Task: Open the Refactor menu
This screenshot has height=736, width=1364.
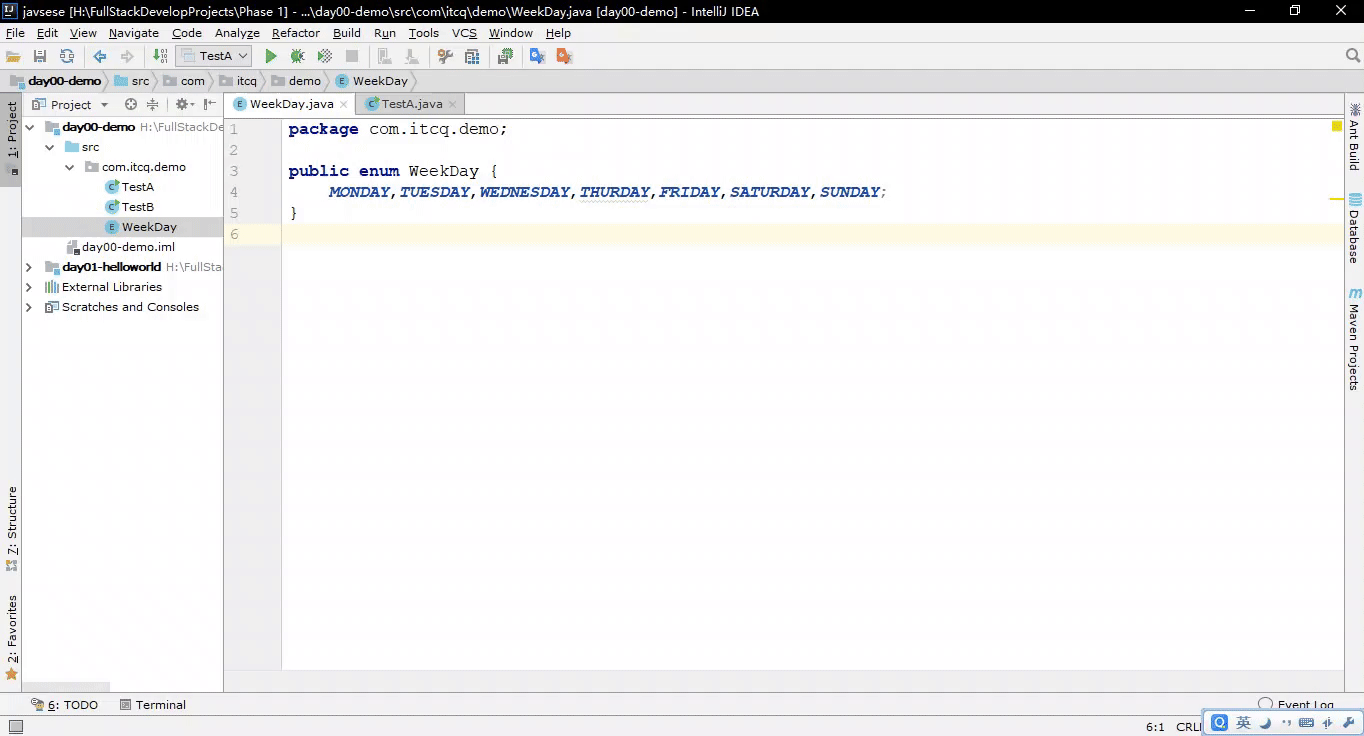Action: 296,33
